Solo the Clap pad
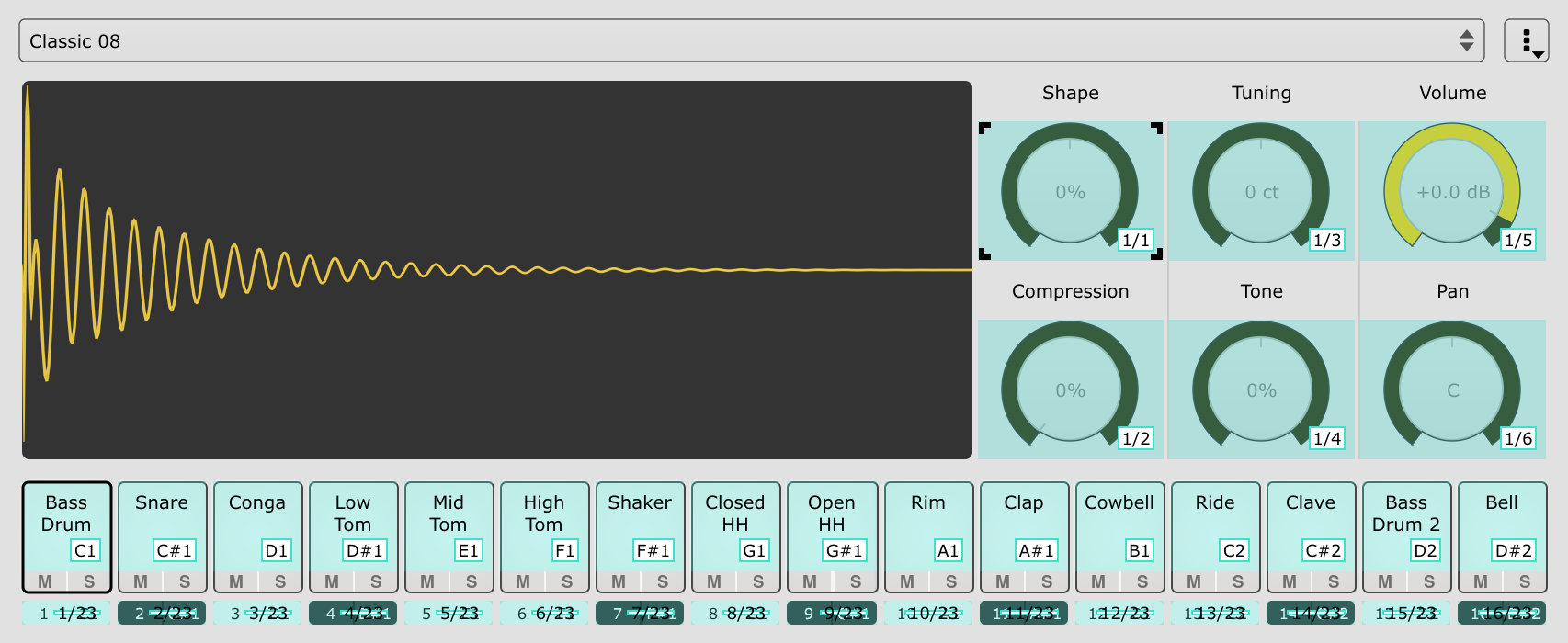Viewport: 1568px width, 643px height. 1047,581
